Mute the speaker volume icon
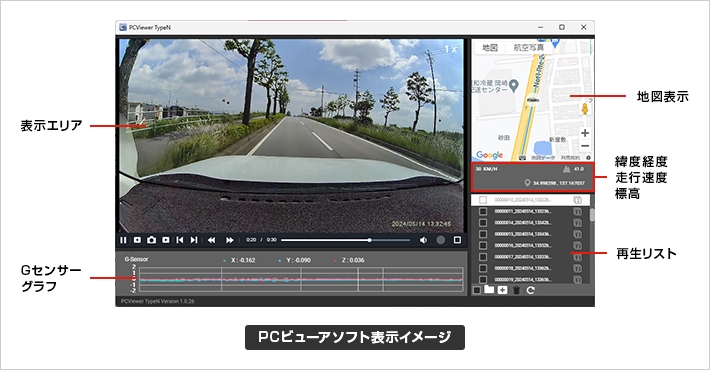This screenshot has width=710, height=370. coord(423,240)
